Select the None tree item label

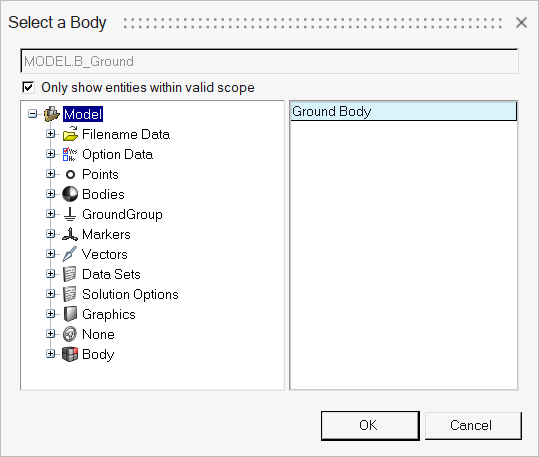(x=98, y=334)
